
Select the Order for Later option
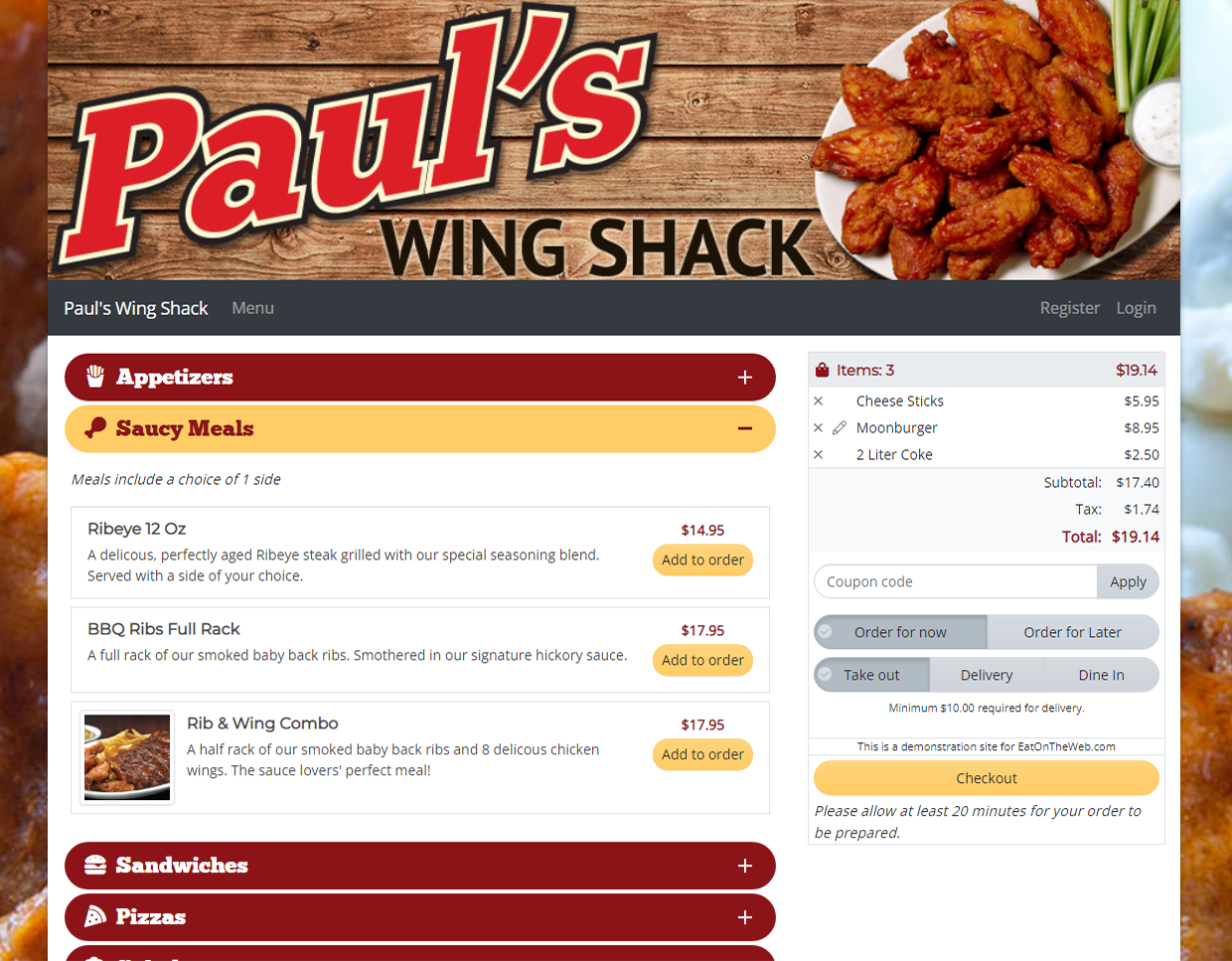pos(1072,632)
